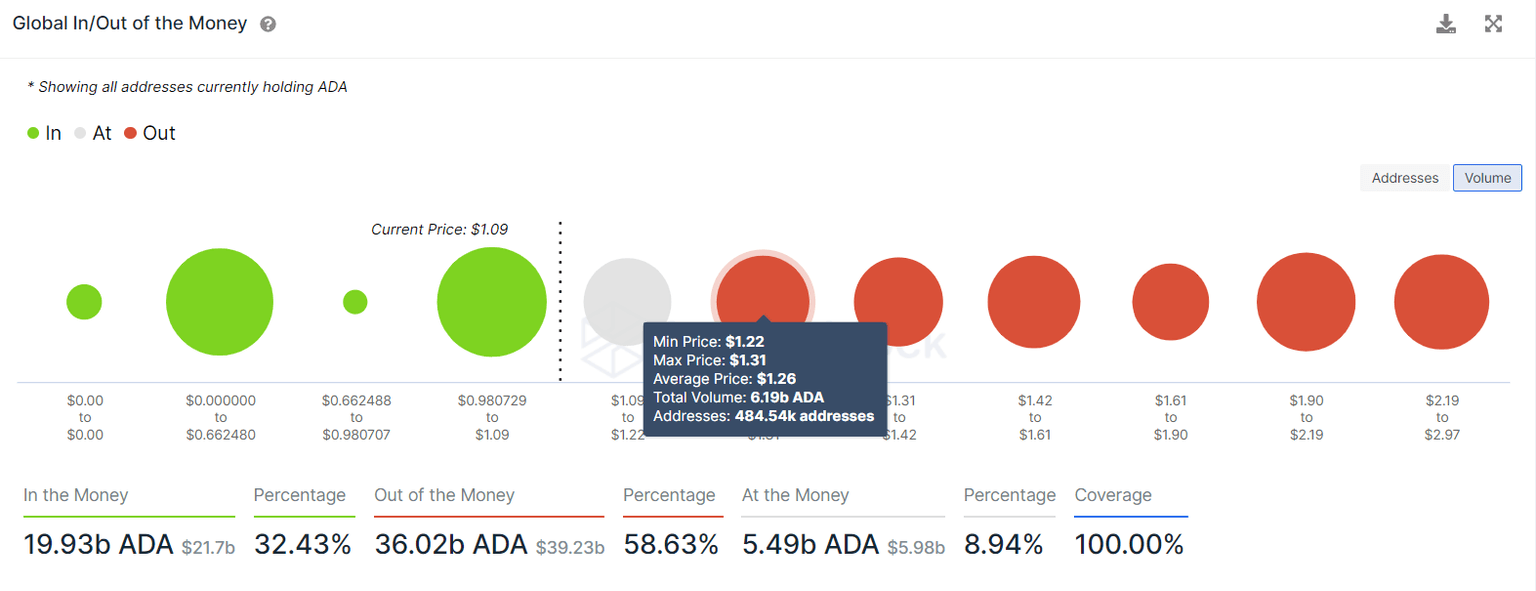Screen dimensions: 1536x591
Task: Switch to Addresses view
Action: pyautogui.click(x=1404, y=178)
